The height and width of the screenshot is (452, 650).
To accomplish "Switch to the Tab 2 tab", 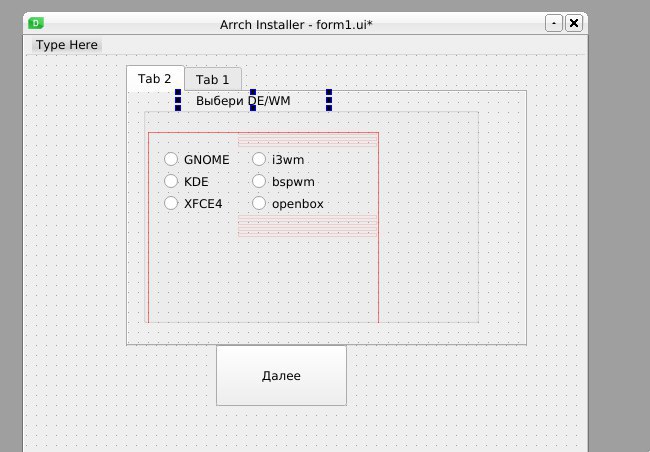I will tap(155, 78).
